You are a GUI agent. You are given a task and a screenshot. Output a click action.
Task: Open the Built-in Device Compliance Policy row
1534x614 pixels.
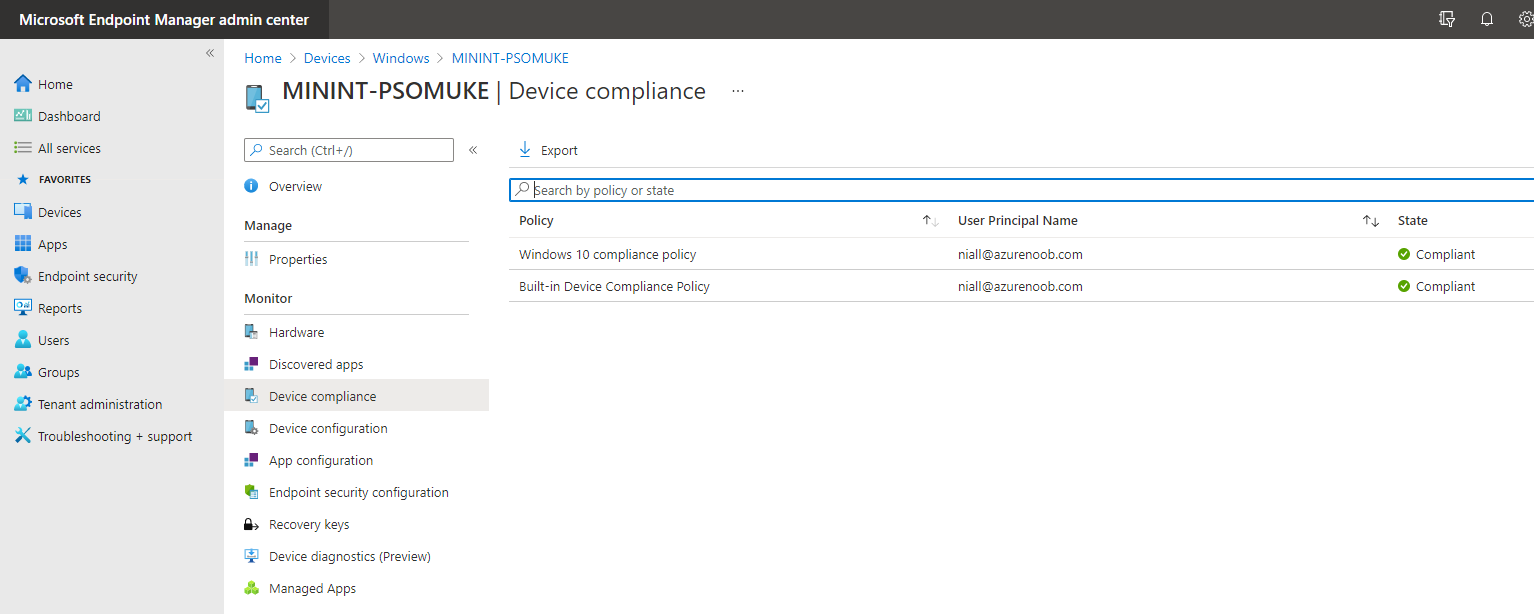(x=1021, y=286)
